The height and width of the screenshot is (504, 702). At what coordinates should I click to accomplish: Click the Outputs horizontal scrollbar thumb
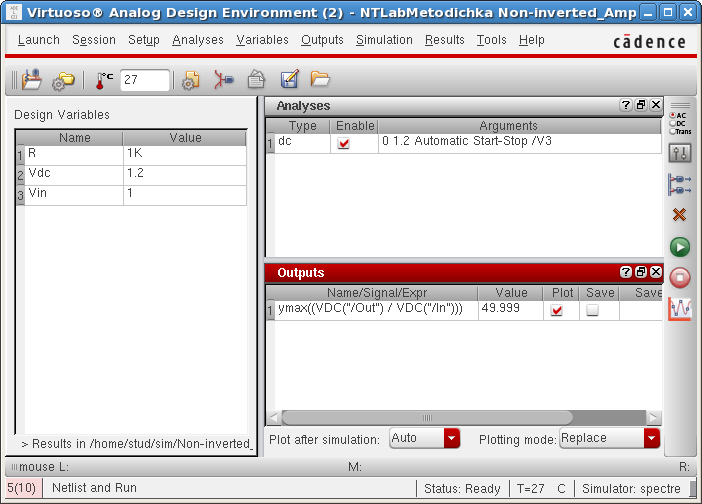point(427,418)
